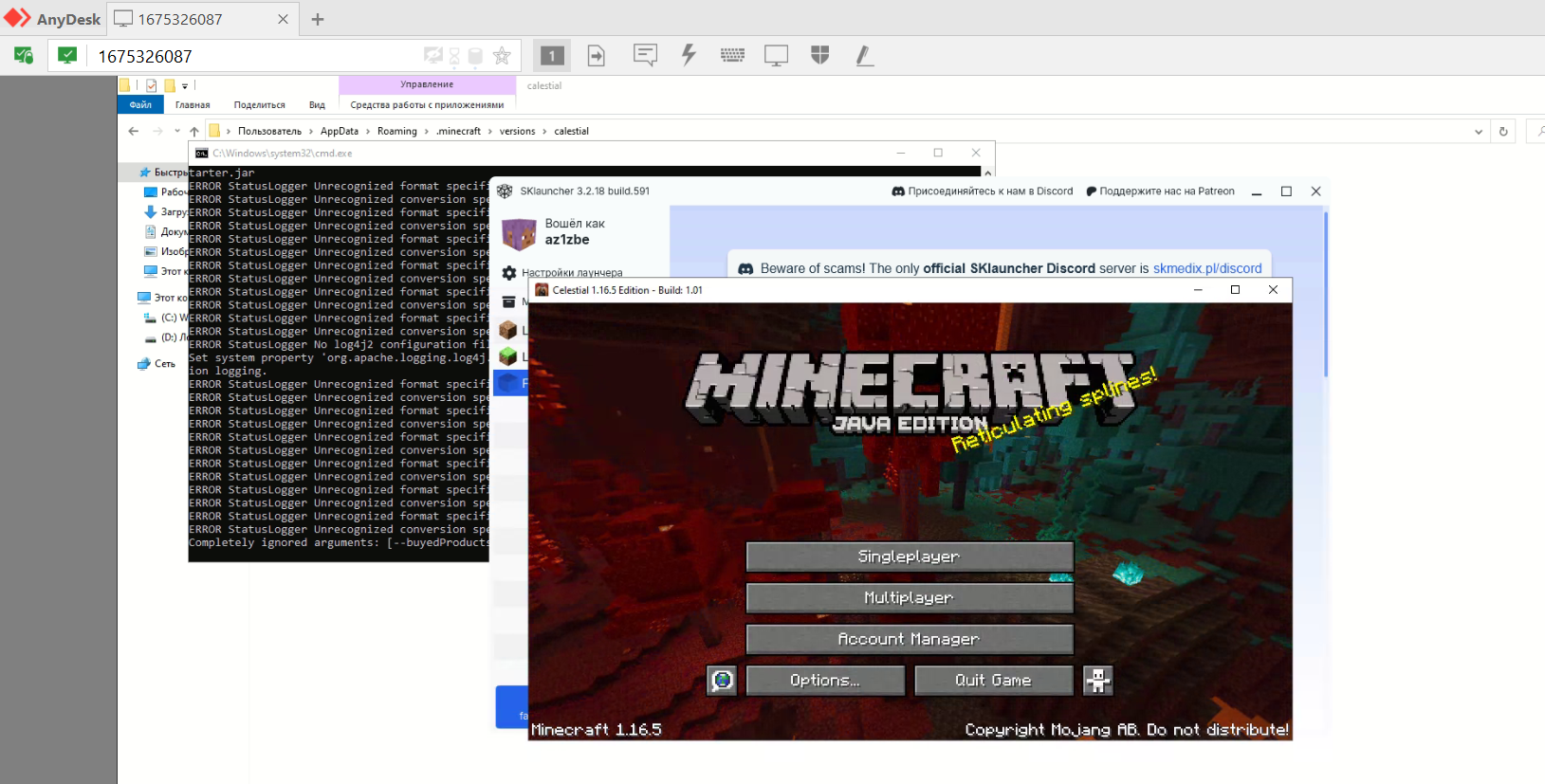Click the Управление contextual tab header
The image size is (1545, 784).
pos(427,84)
